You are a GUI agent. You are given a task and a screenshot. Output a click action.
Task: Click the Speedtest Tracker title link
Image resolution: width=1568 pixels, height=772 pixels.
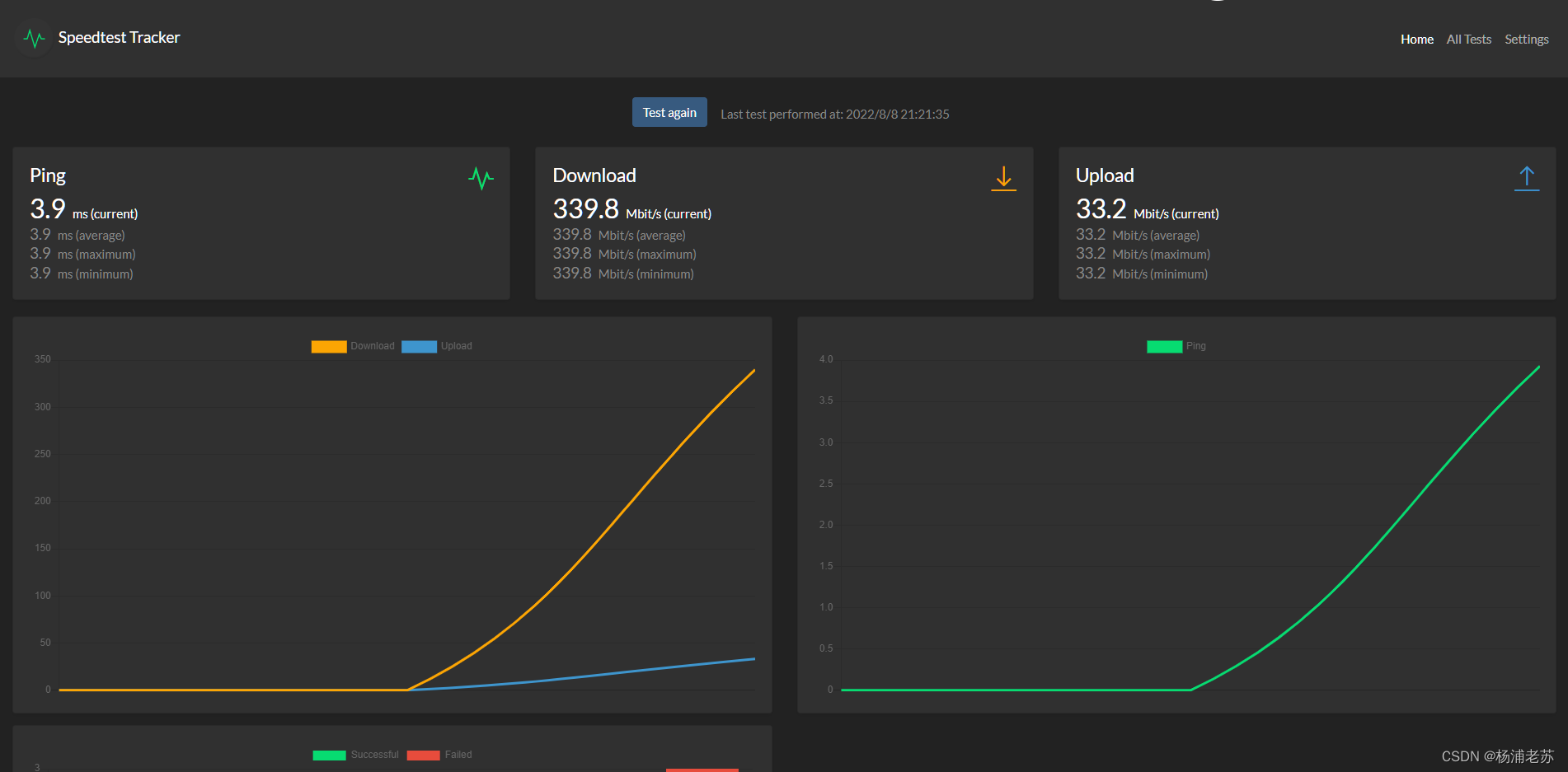coord(119,38)
